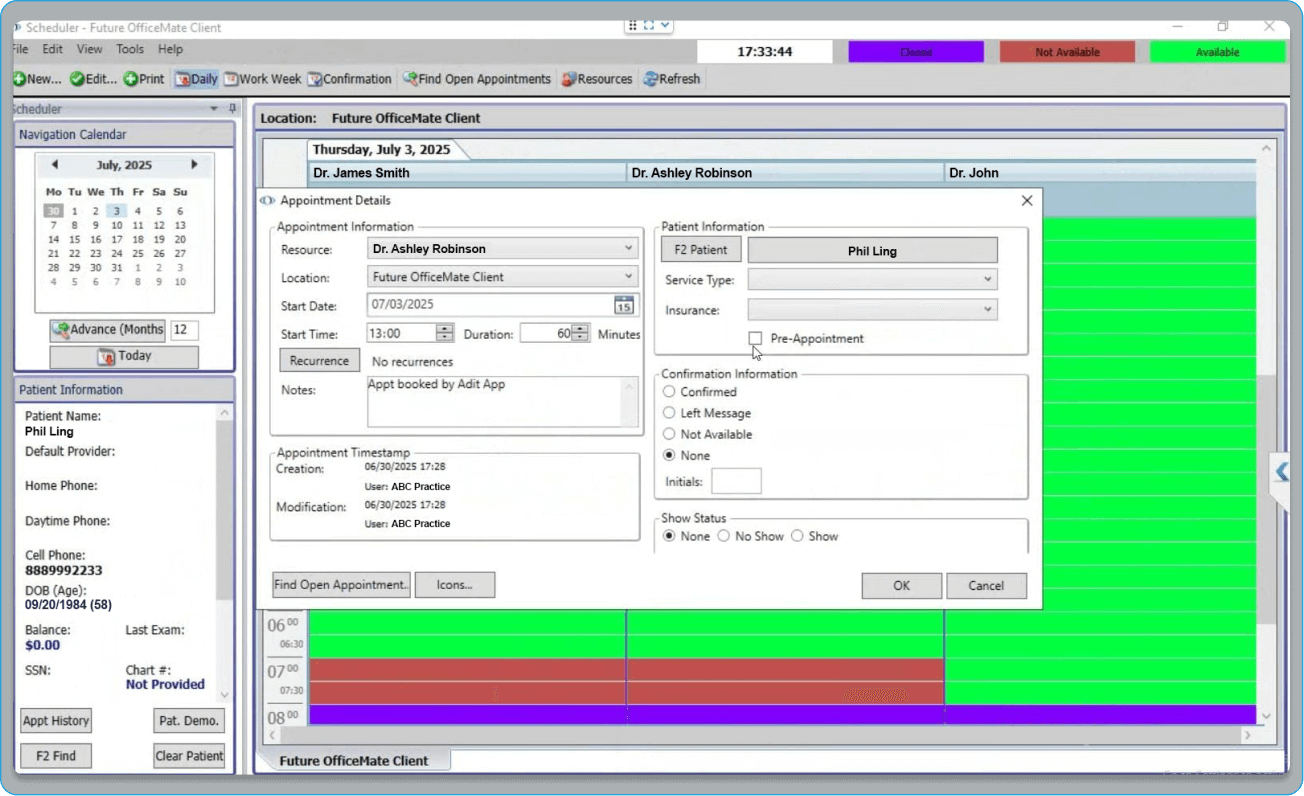This screenshot has height=796, width=1304.
Task: Refresh the scheduler
Action: click(672, 79)
